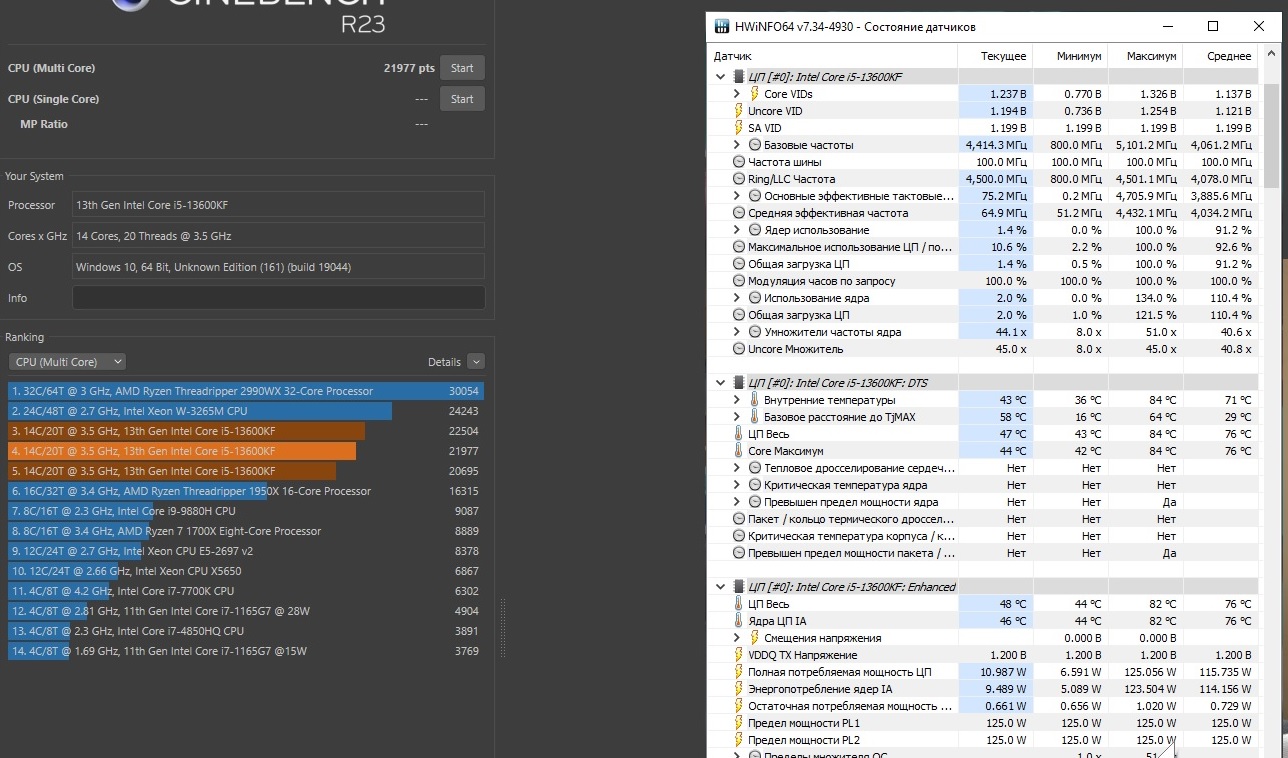Click the HWiNFO64 app icon in title bar
The height and width of the screenshot is (758, 1288).
coord(721,26)
